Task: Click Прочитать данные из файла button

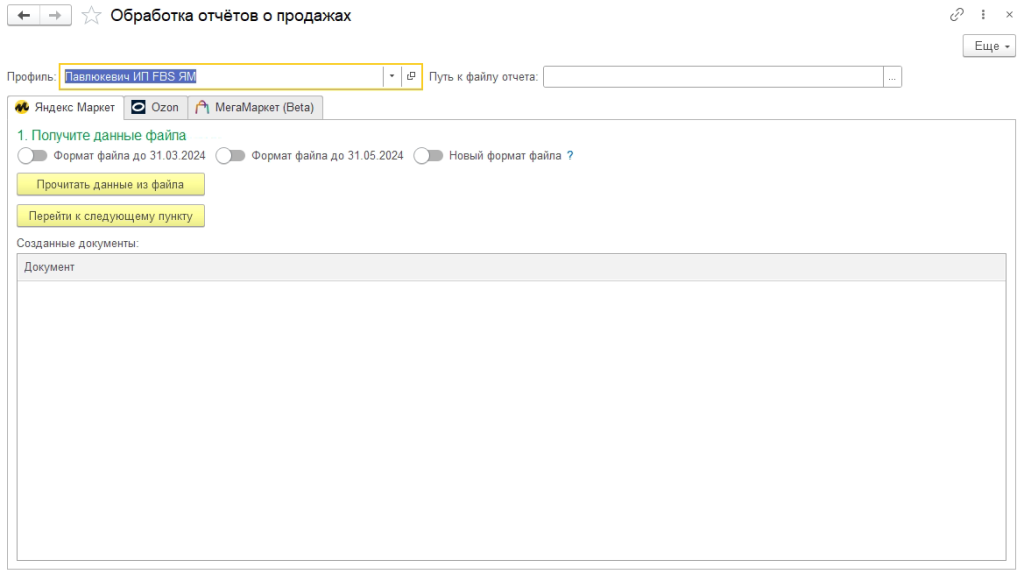Action: point(110,185)
